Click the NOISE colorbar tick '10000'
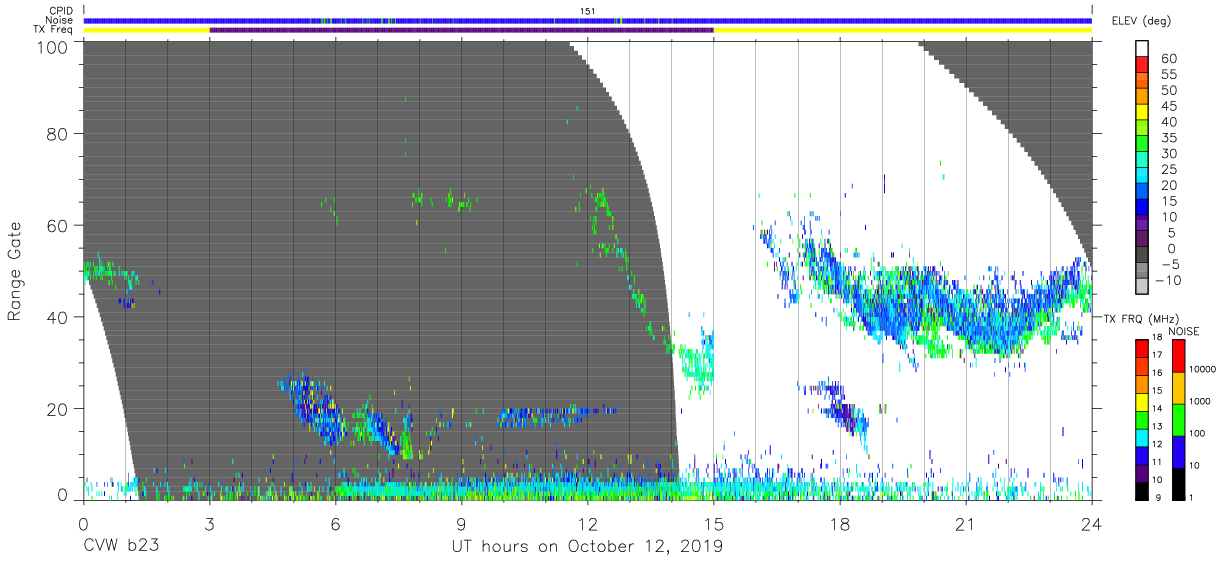The image size is (1228, 567). 1203,369
